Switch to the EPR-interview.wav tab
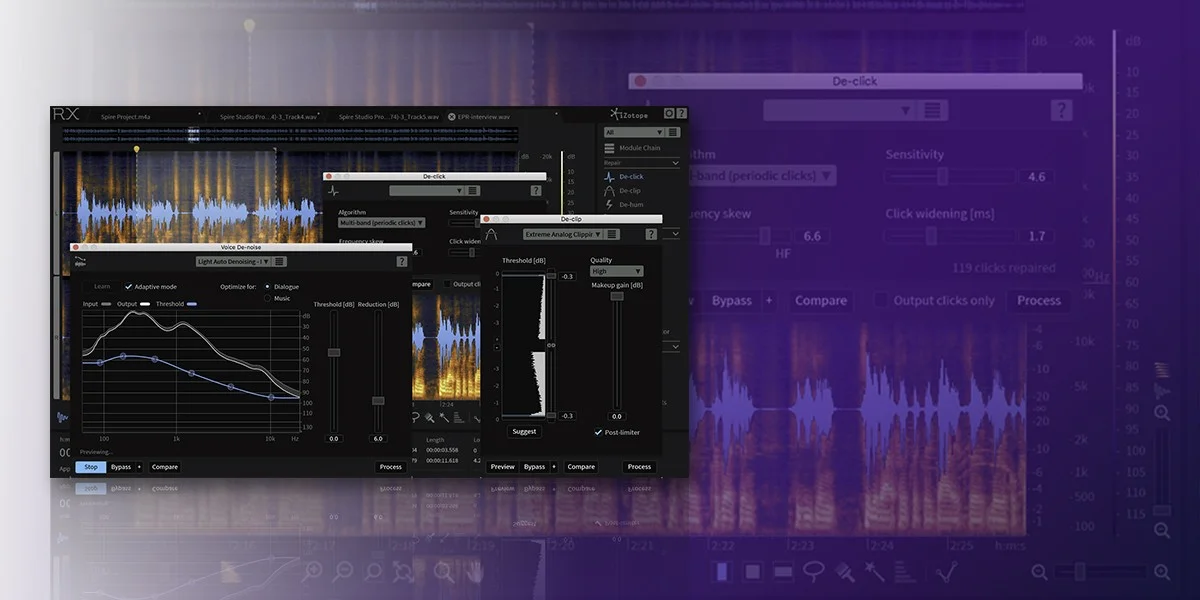 (x=484, y=116)
